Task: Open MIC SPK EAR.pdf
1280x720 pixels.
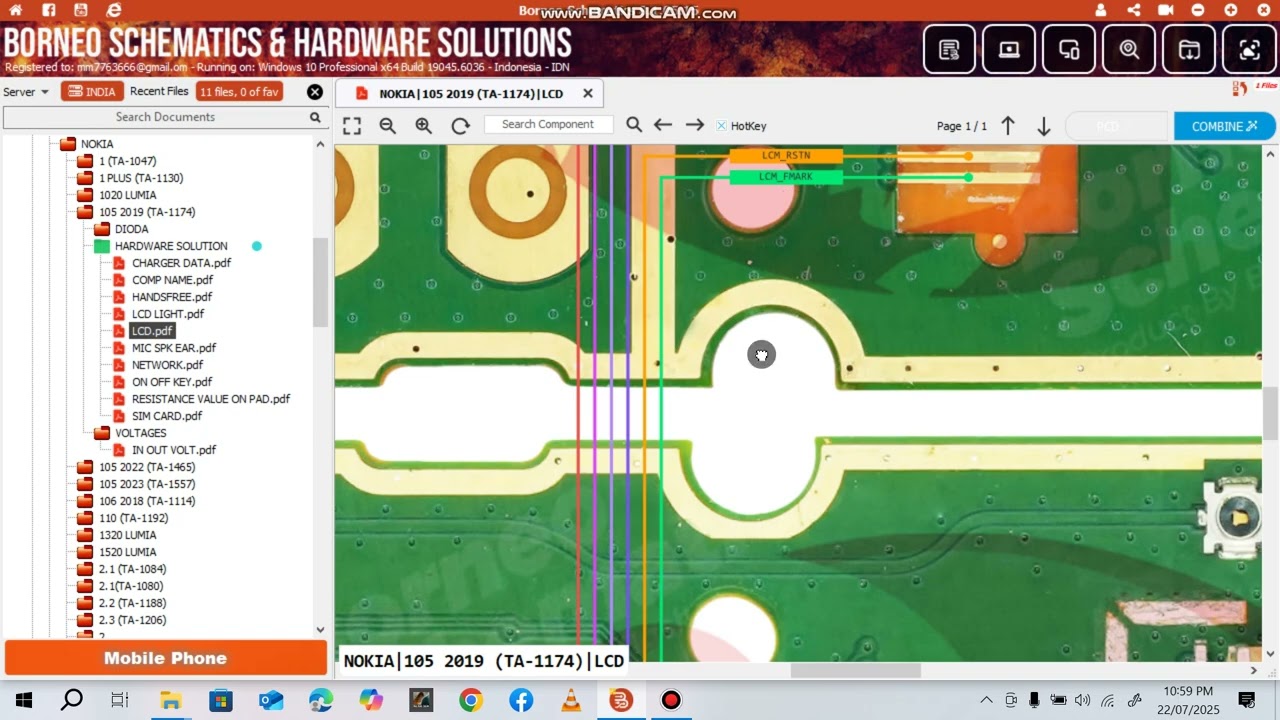Action: point(173,348)
